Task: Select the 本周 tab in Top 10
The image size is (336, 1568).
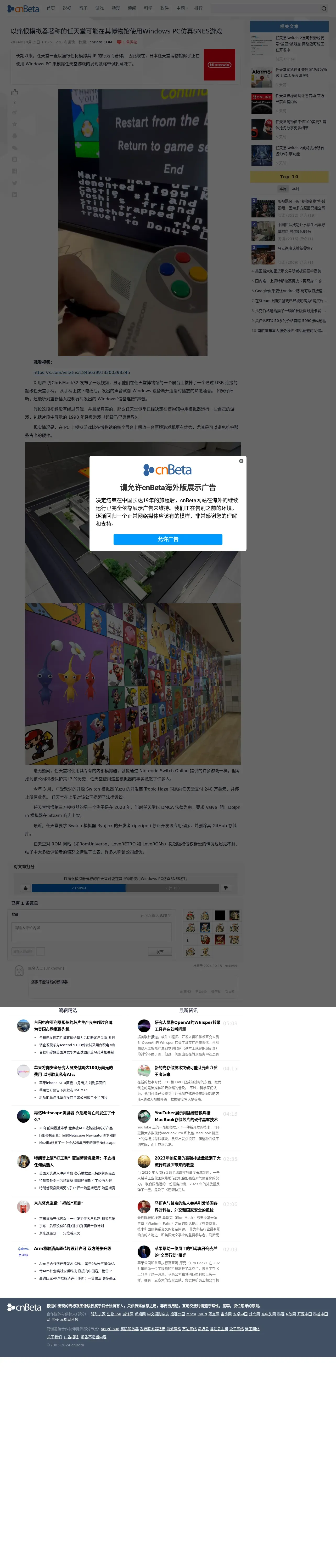Action: 283,189
